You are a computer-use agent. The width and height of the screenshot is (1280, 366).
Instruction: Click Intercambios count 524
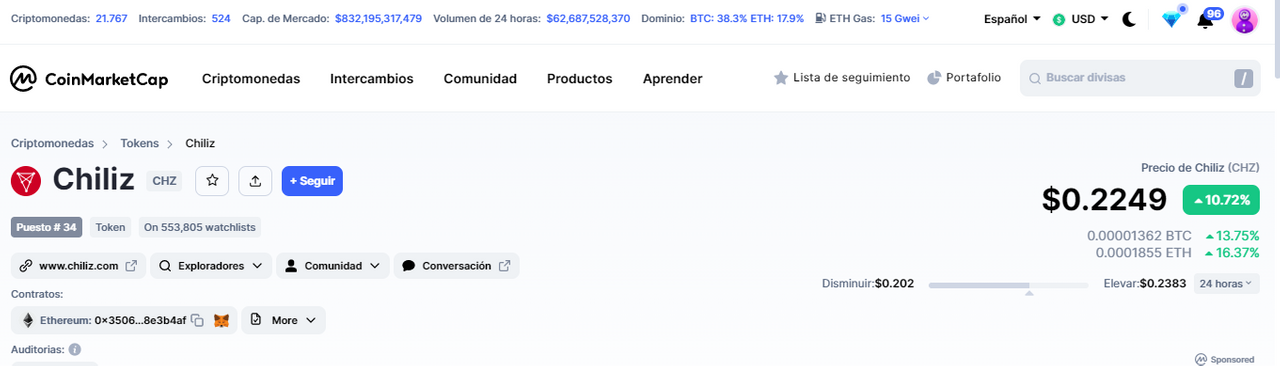tap(221, 18)
